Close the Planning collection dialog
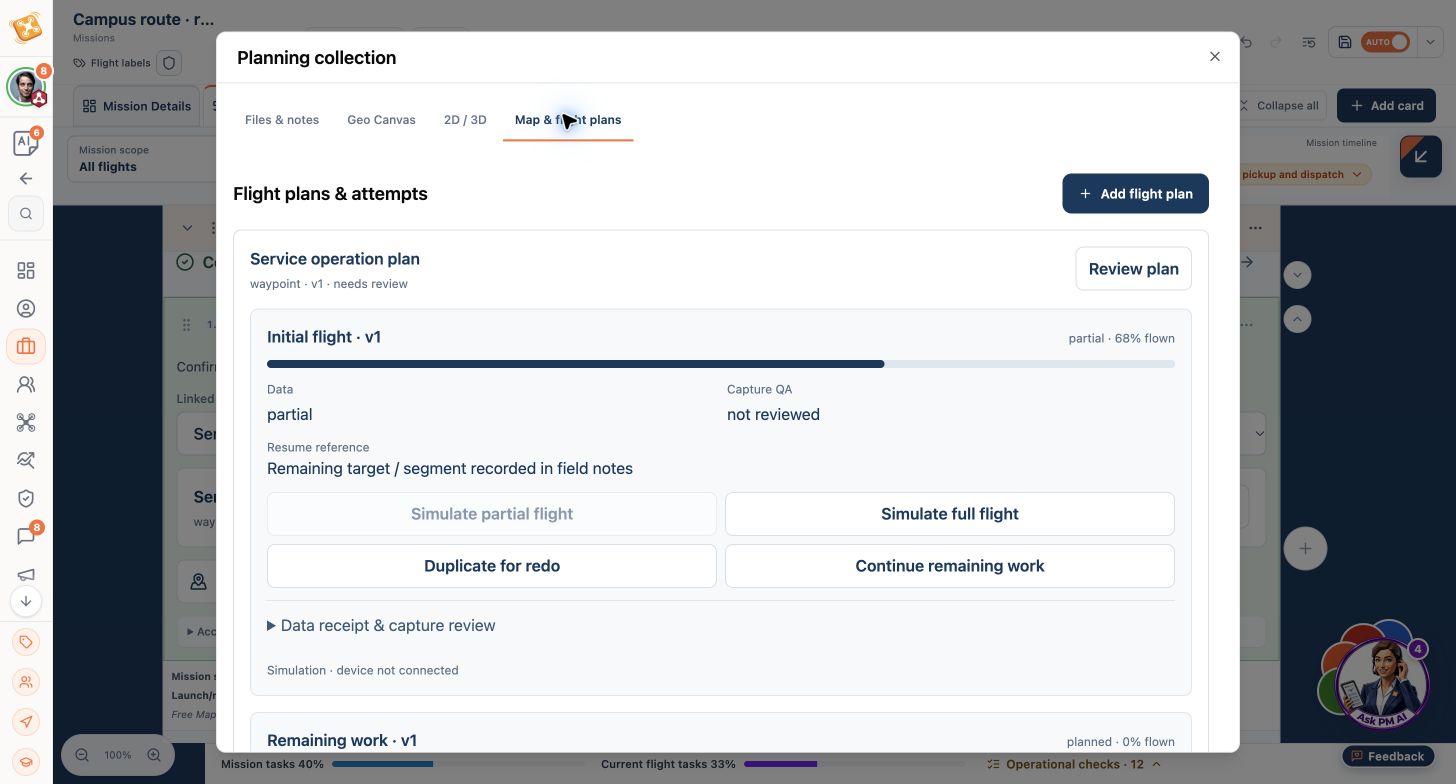 1215,57
